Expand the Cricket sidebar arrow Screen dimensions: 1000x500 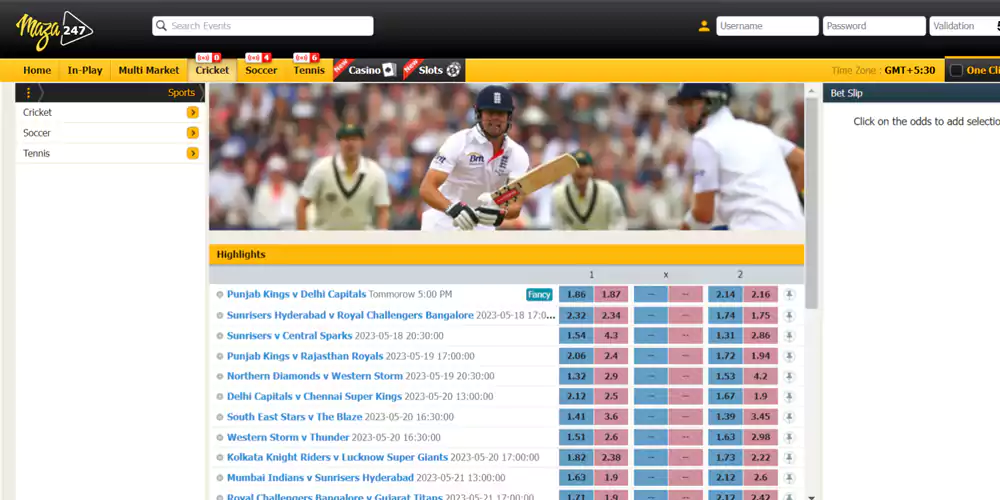193,112
